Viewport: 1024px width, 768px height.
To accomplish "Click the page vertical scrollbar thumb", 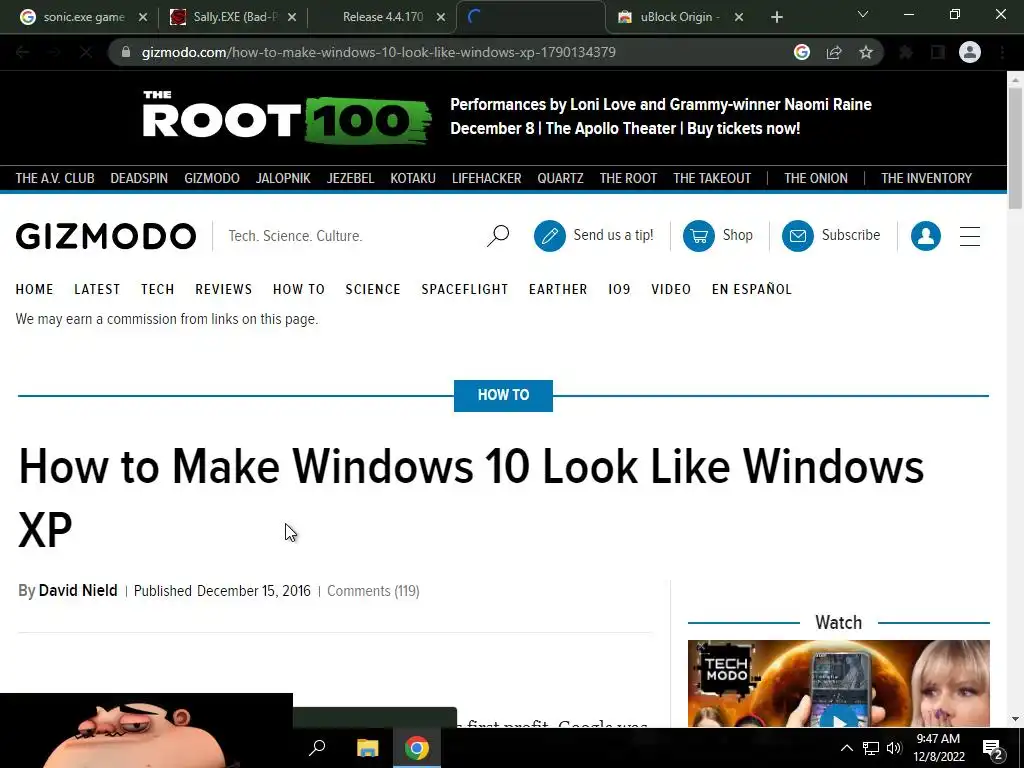I will click(x=1015, y=147).
